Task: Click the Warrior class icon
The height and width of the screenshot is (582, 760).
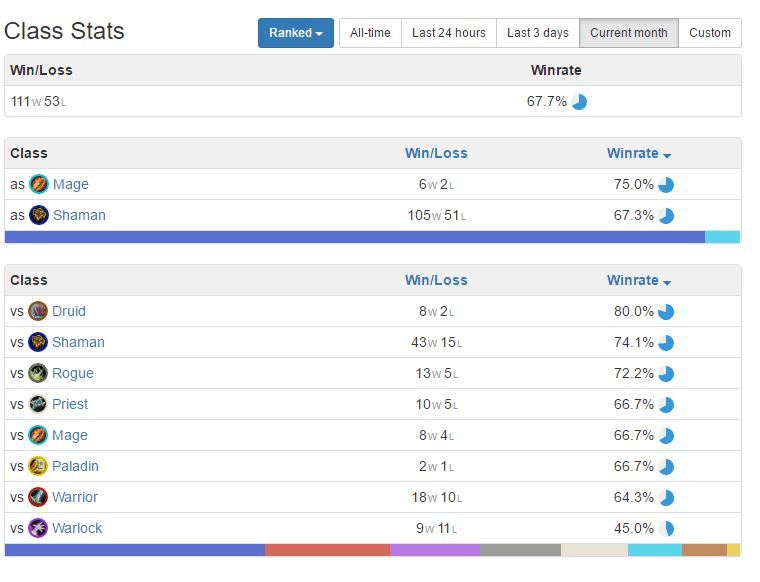Action: [38, 497]
